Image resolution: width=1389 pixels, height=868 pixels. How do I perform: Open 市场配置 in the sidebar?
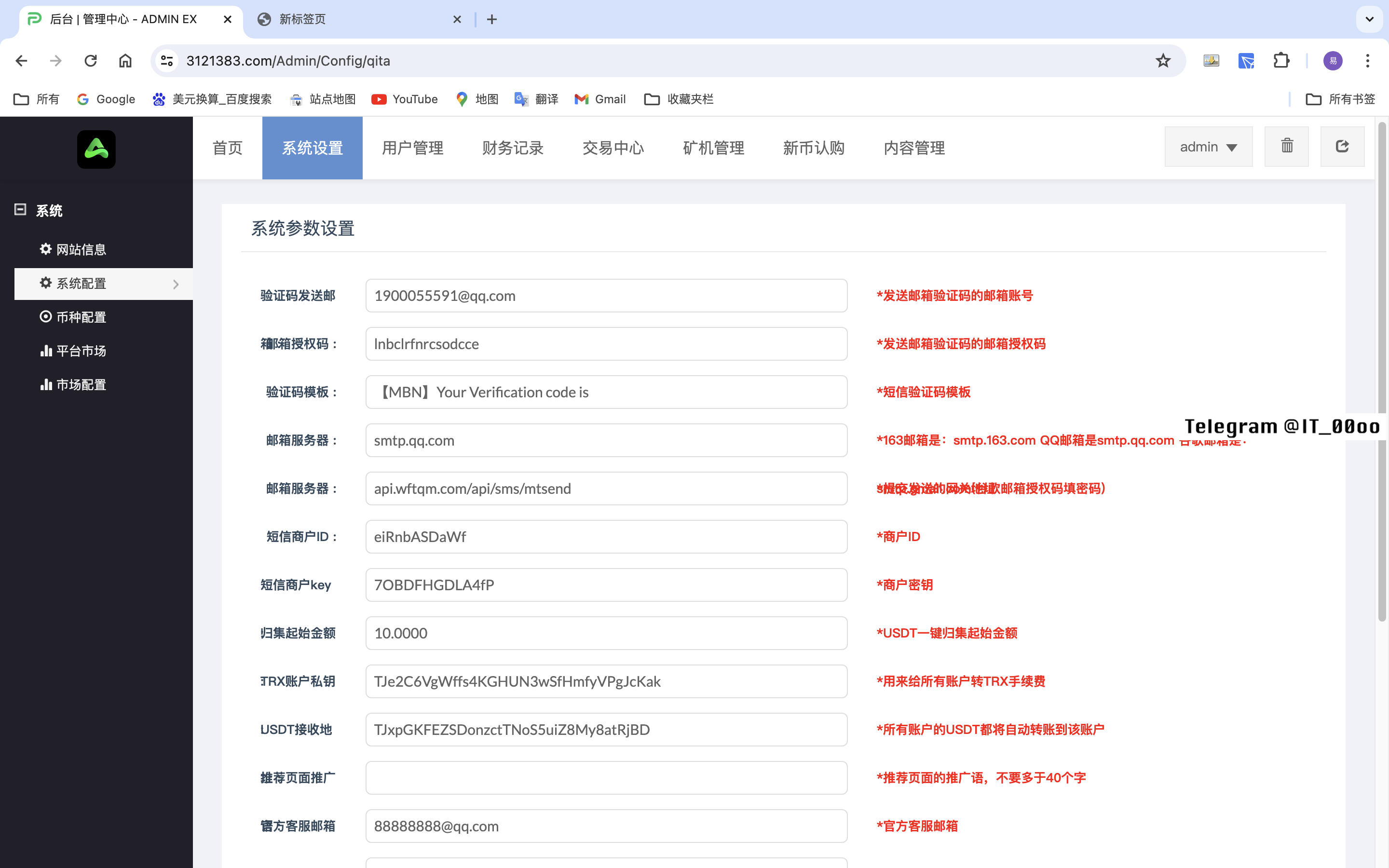point(73,385)
